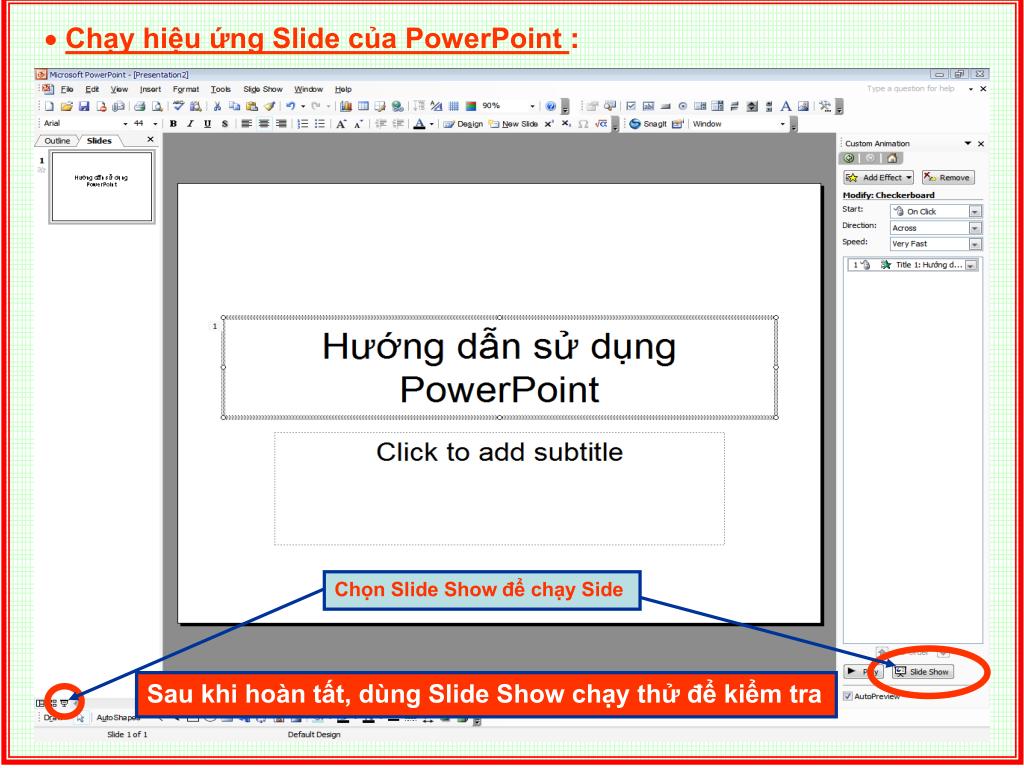Viewport: 1024px width, 768px height.
Task: Click the Click to add subtitle placeholder
Action: pos(499,488)
